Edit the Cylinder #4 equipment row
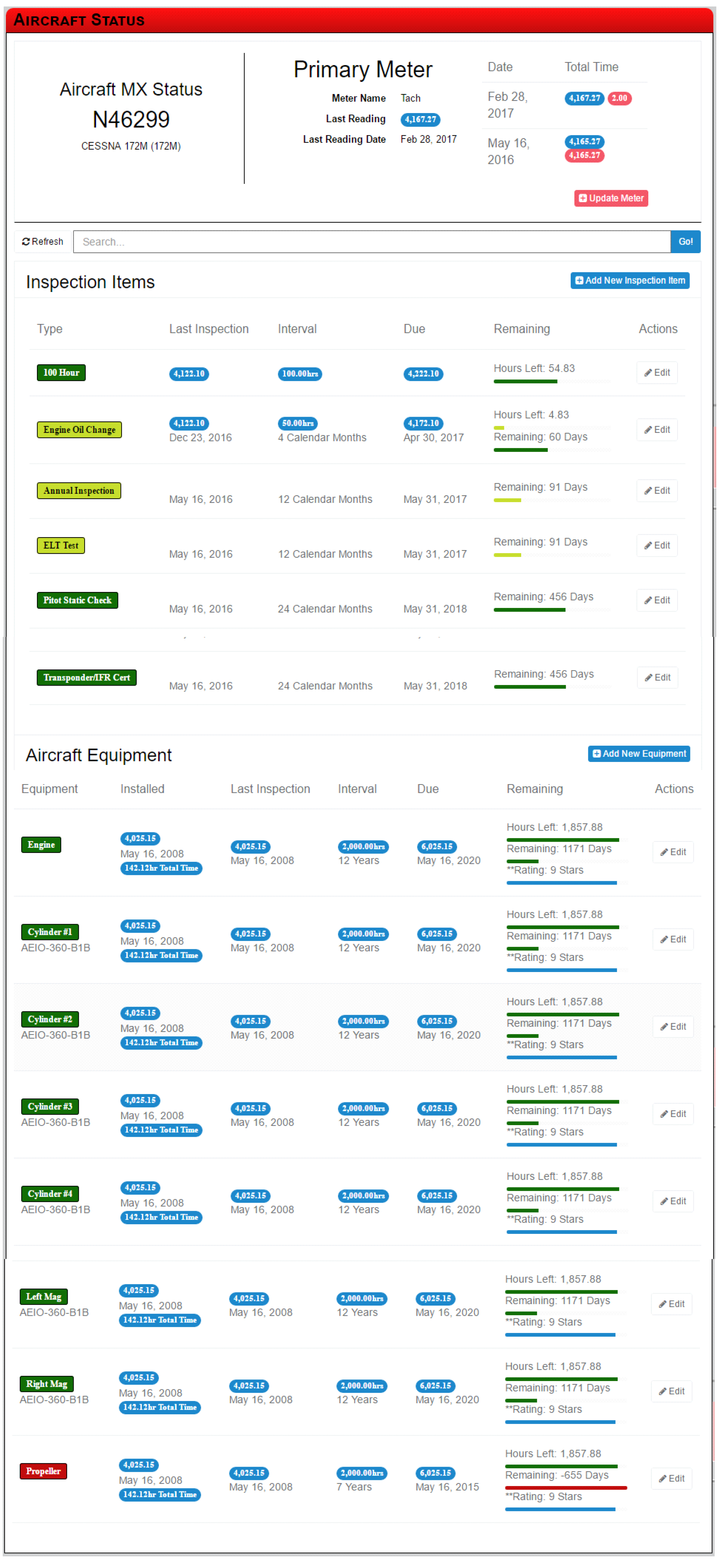720x1568 pixels. [673, 1201]
